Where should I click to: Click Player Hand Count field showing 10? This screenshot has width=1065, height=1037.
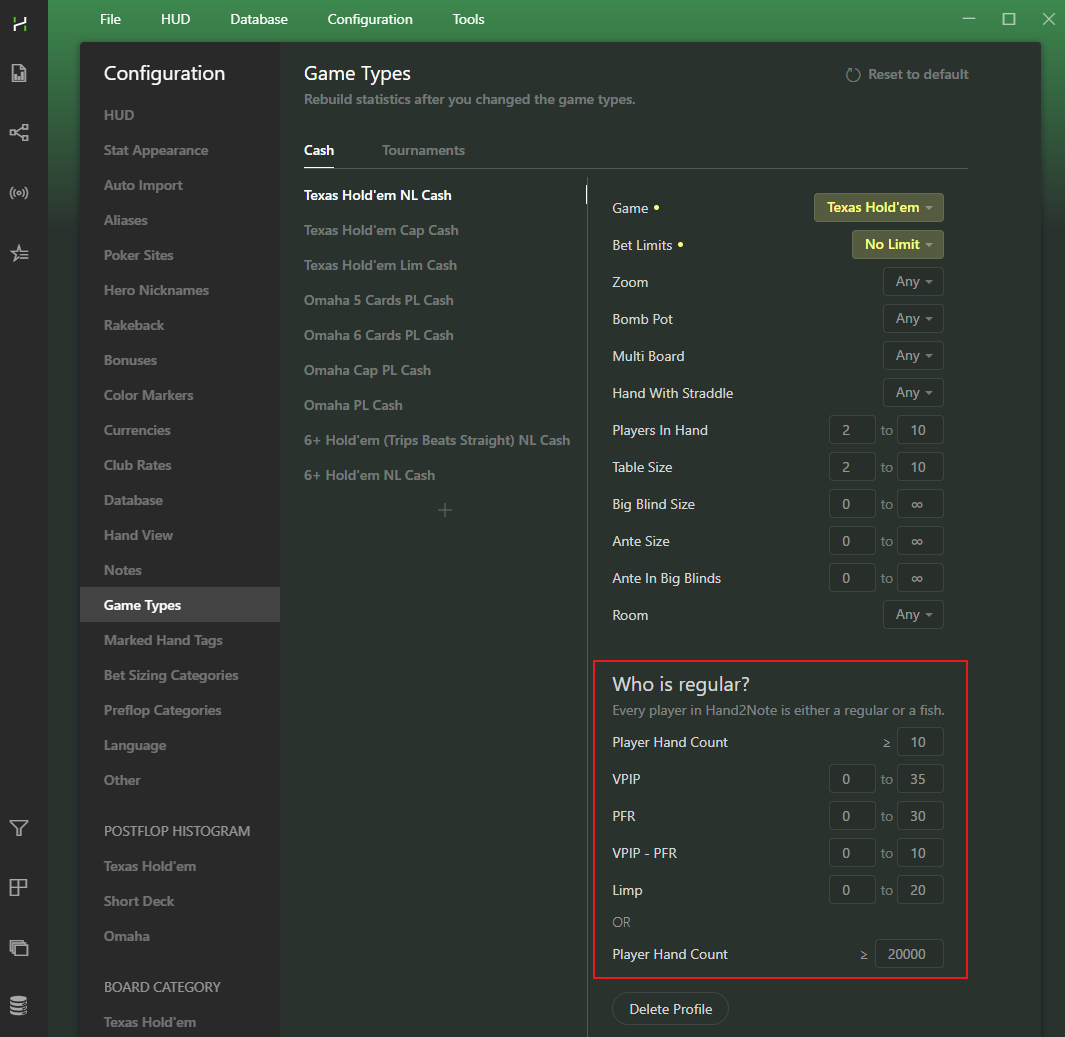point(920,742)
